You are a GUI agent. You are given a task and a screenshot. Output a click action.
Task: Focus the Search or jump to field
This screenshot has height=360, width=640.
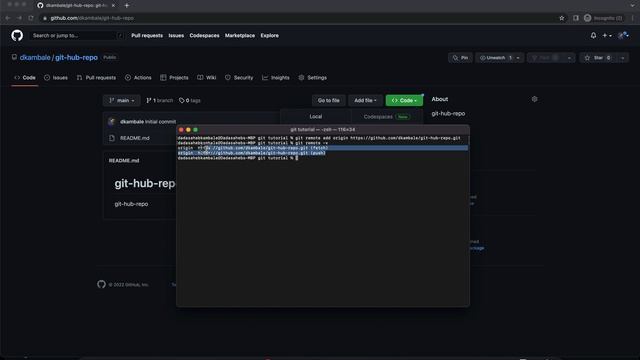coord(76,36)
